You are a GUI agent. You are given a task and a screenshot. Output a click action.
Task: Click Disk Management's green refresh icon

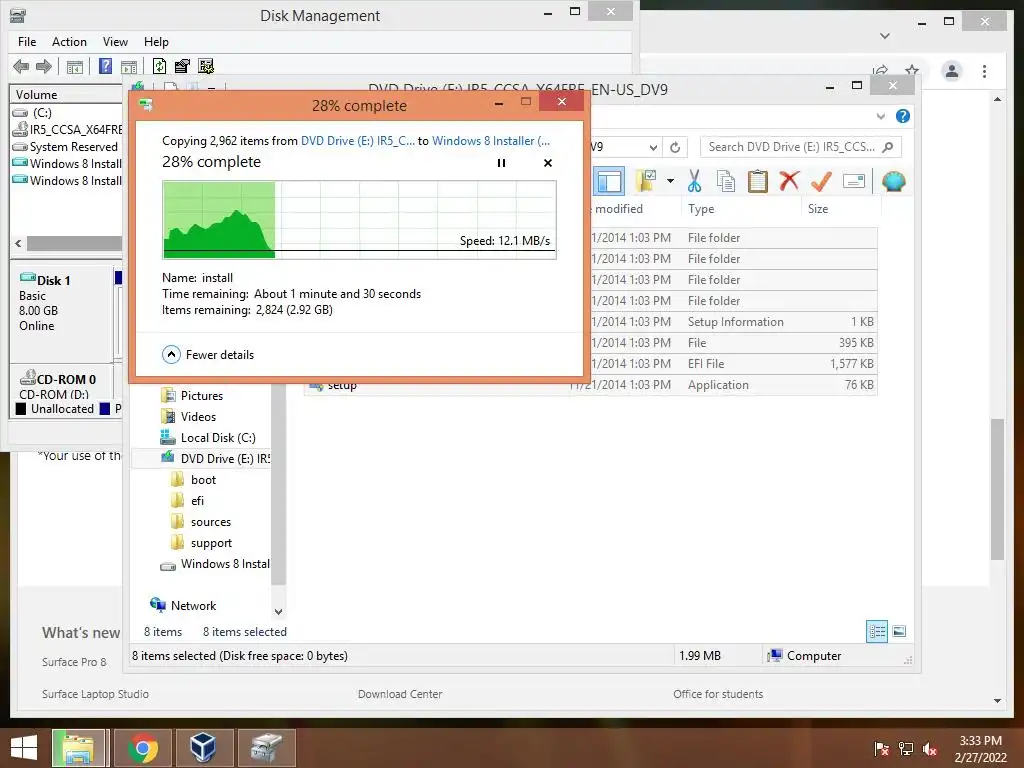(x=159, y=66)
